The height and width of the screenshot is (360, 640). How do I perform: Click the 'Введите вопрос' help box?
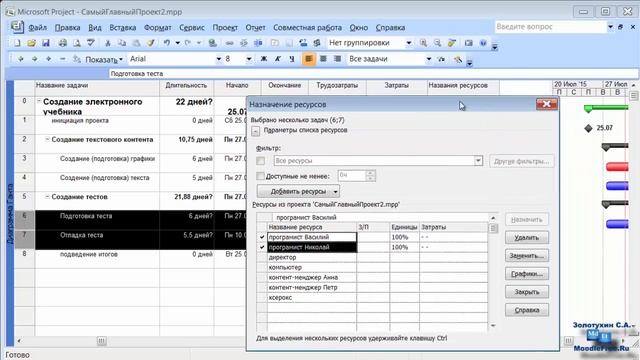pos(550,27)
